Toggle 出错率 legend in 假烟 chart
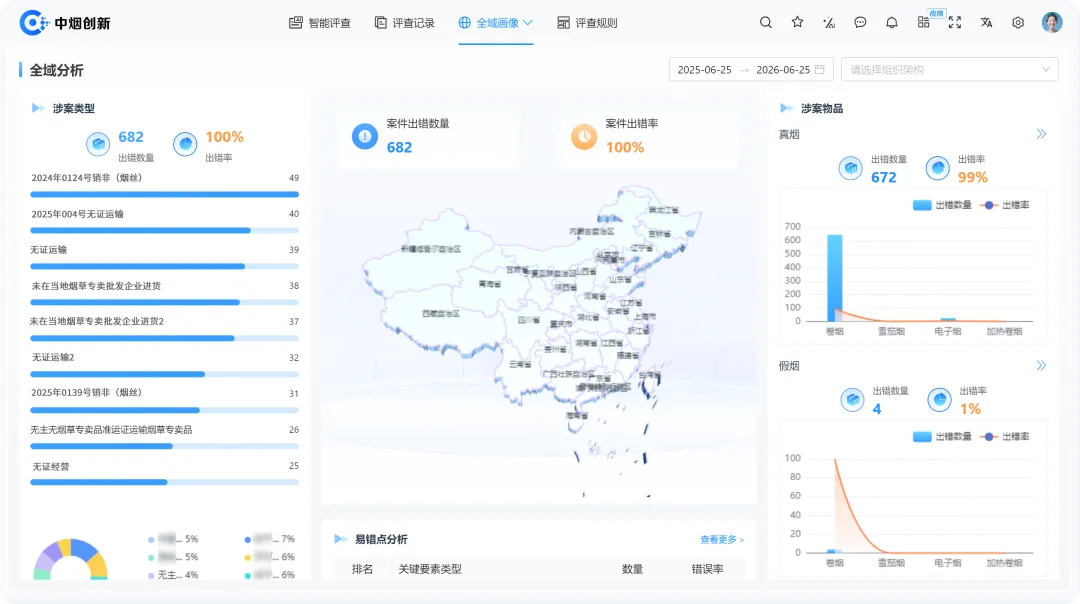Image resolution: width=1080 pixels, height=604 pixels. coord(1004,436)
